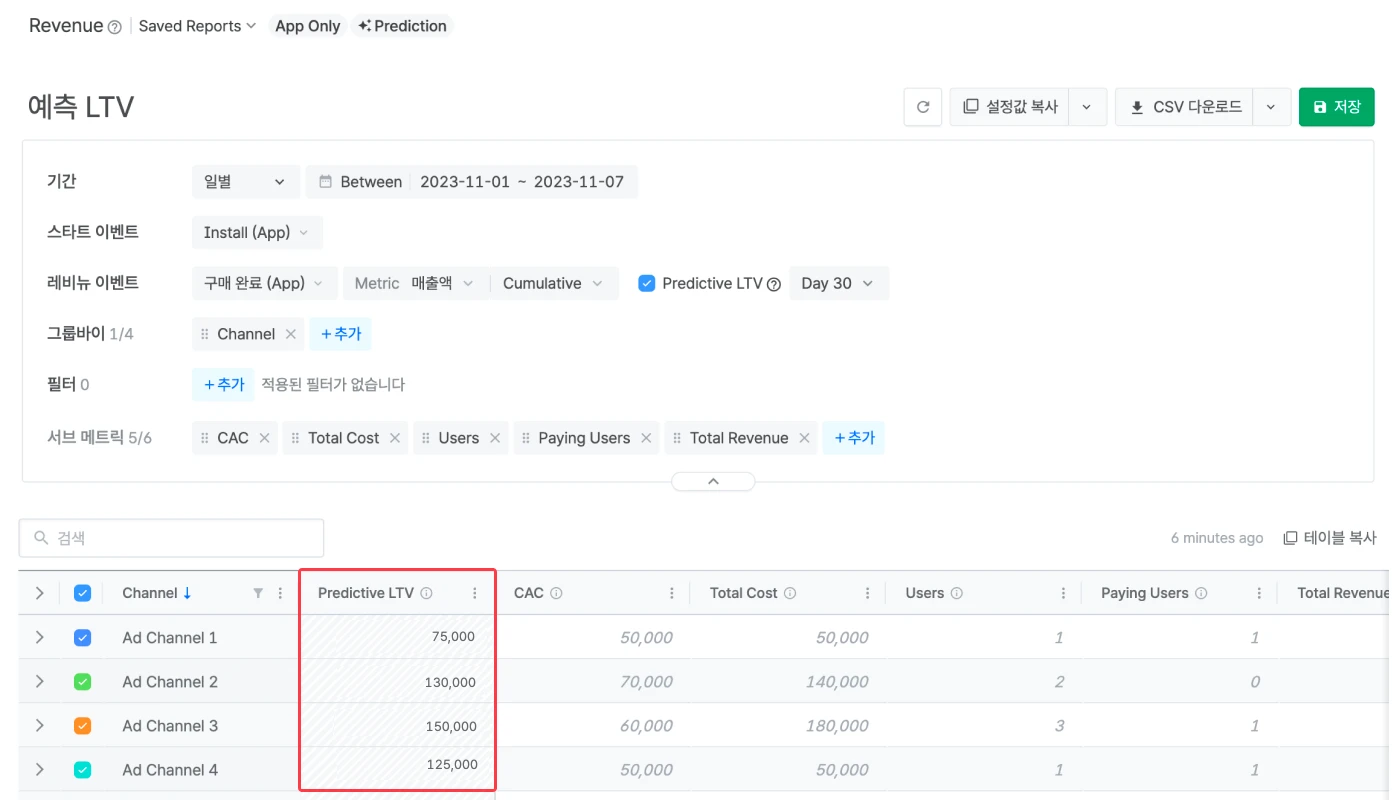
Task: Expand the Ad Channel 1 row
Action: pyautogui.click(x=39, y=638)
